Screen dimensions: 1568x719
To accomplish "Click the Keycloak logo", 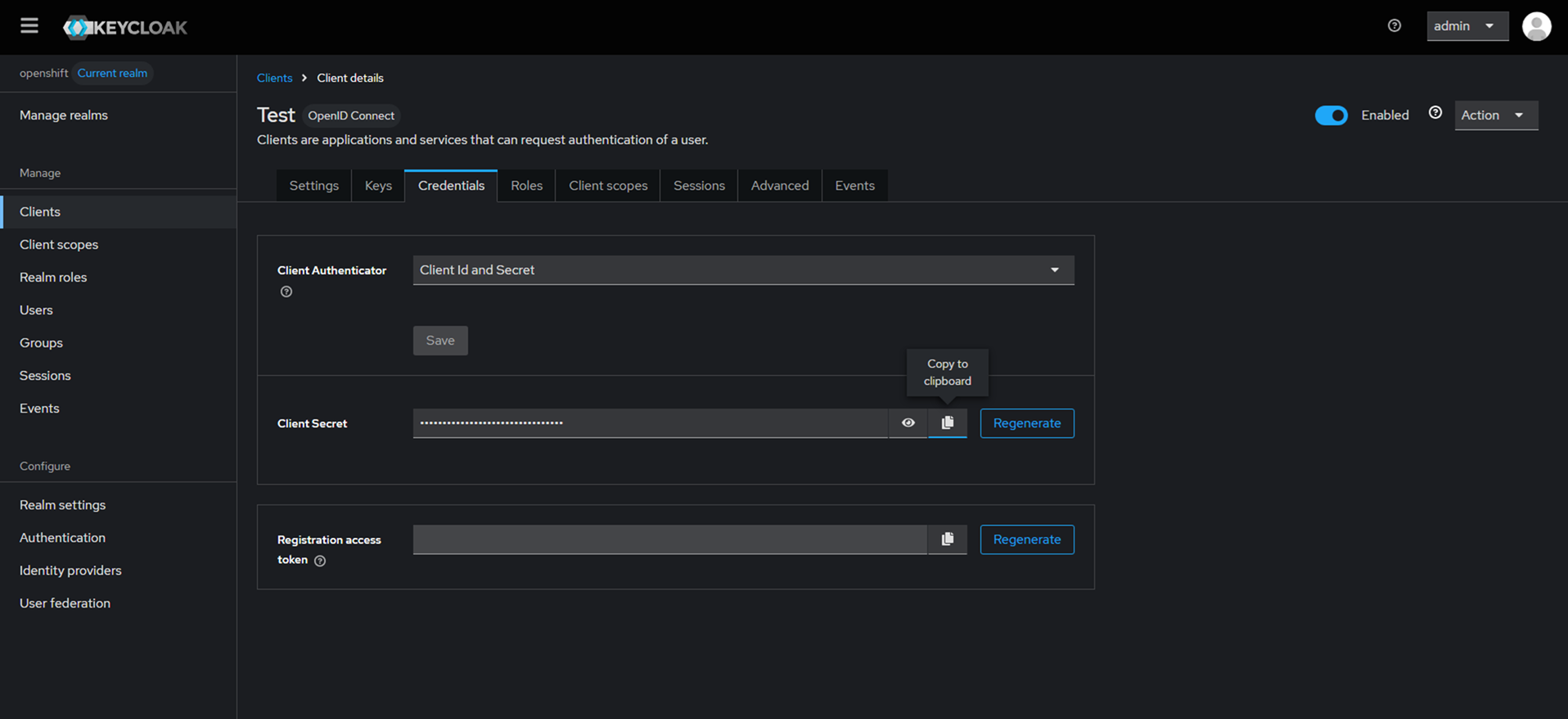I will pyautogui.click(x=125, y=27).
